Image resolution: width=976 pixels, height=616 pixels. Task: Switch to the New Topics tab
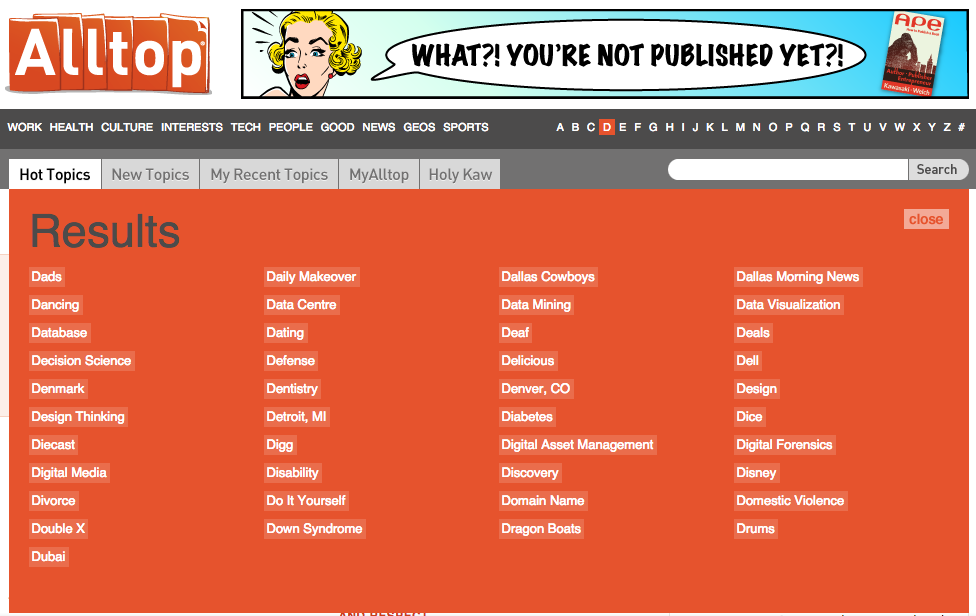pyautogui.click(x=150, y=174)
